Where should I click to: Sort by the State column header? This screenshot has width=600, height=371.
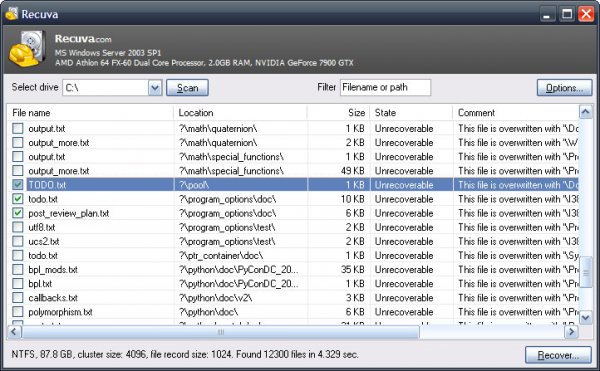click(x=411, y=112)
